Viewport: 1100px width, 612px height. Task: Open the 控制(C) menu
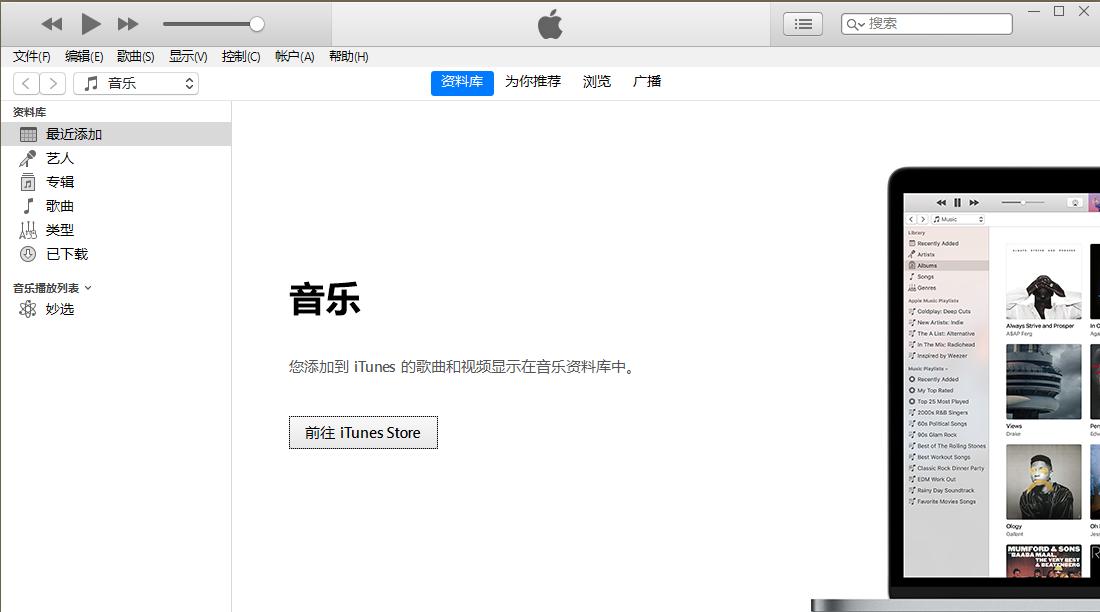[x=241, y=56]
